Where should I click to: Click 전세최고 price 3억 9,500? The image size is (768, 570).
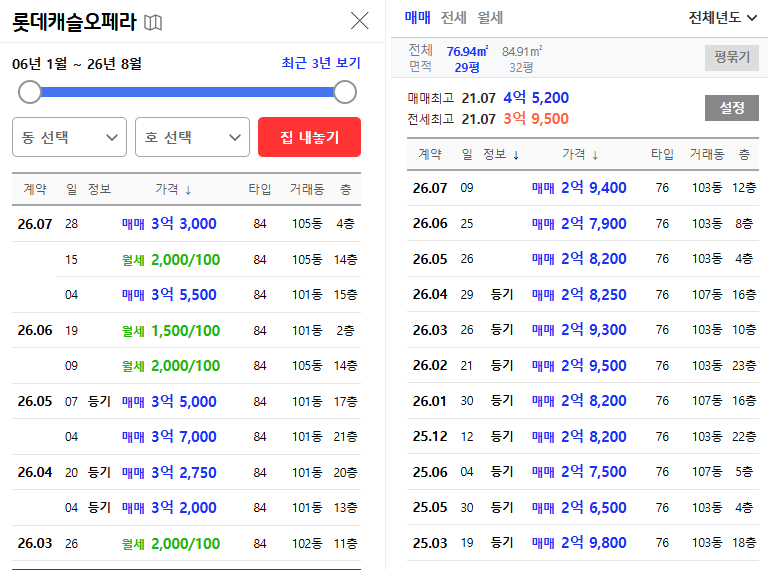coord(536,119)
